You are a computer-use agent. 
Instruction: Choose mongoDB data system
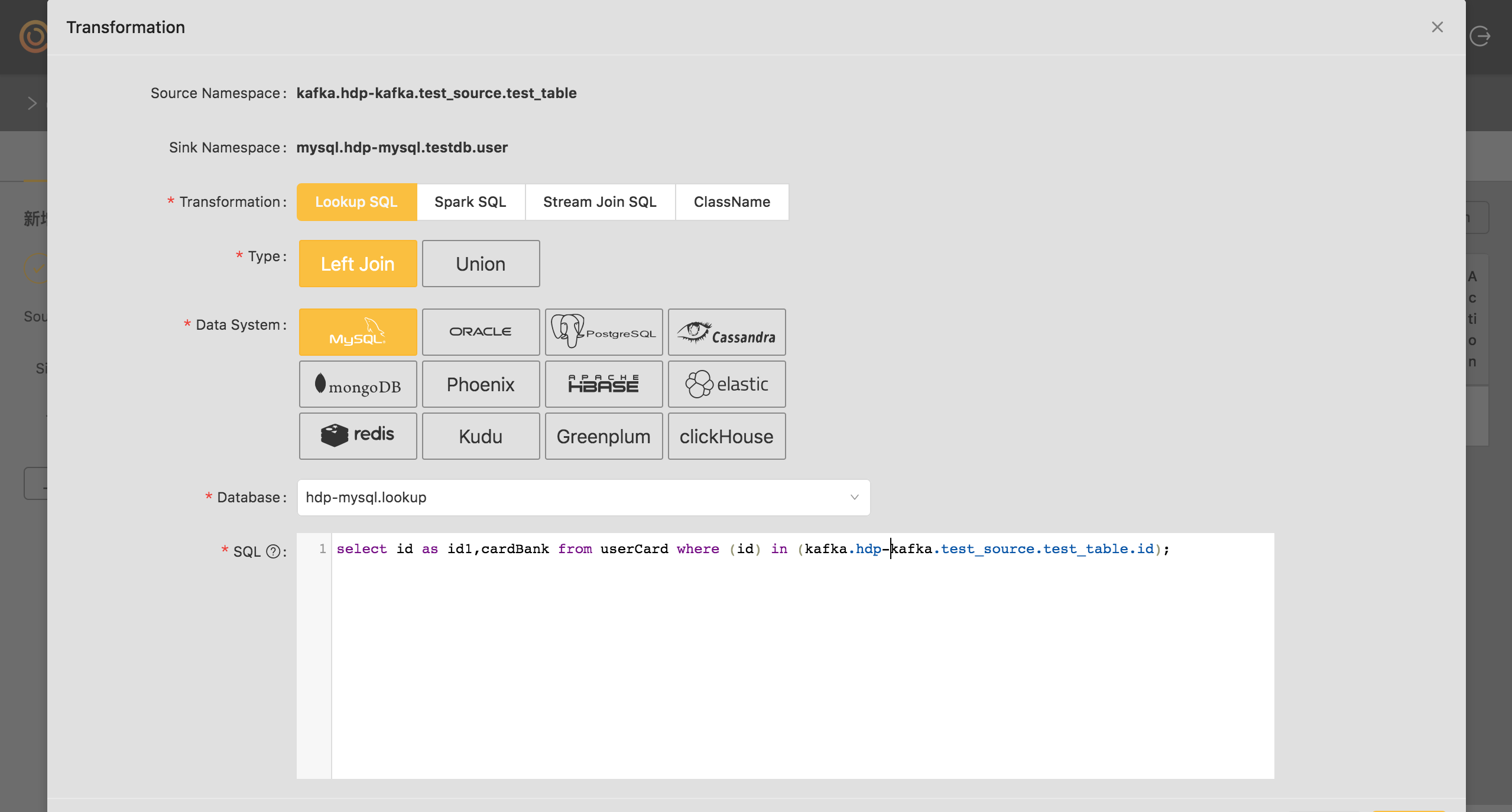pos(358,384)
